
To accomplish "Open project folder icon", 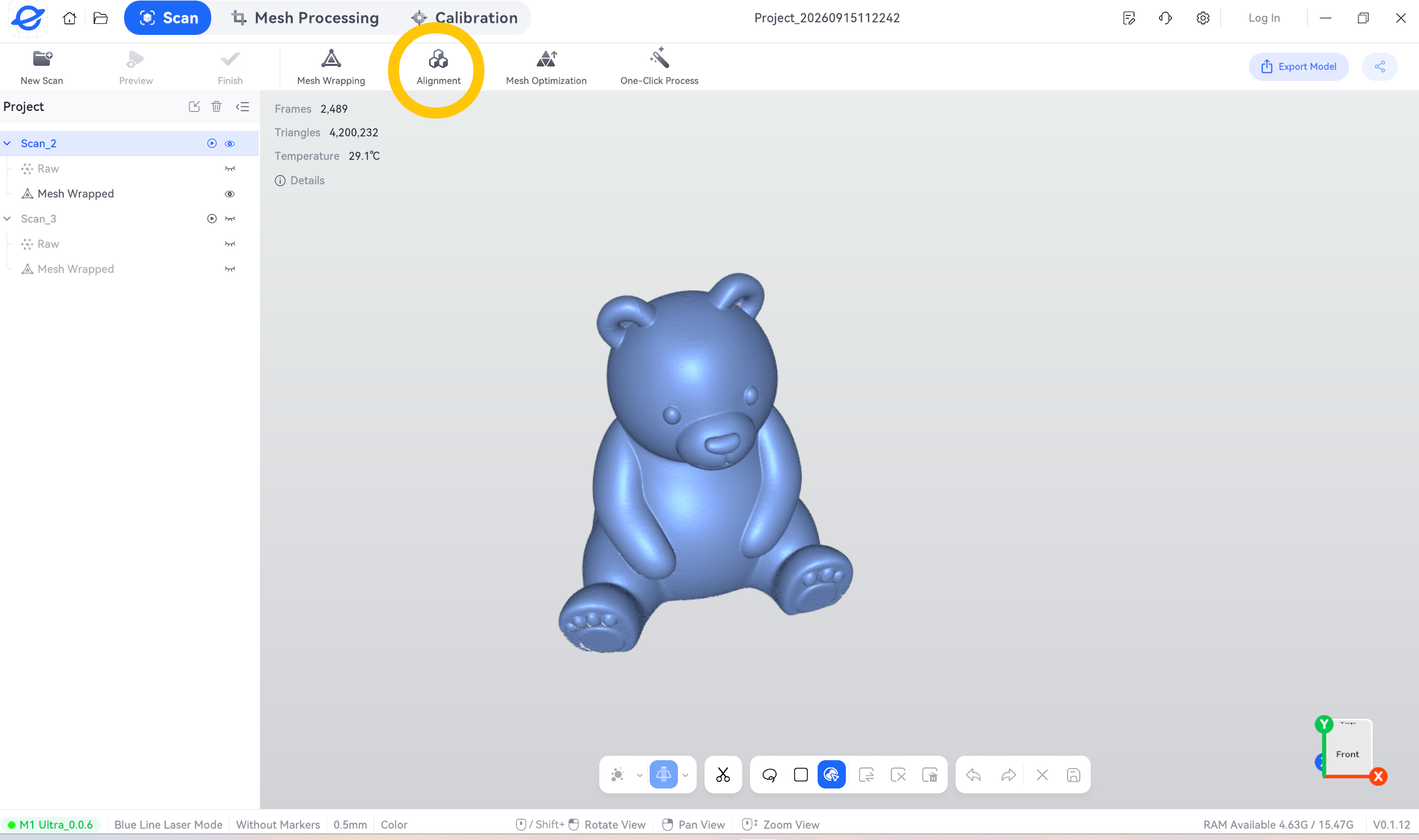I will point(100,18).
